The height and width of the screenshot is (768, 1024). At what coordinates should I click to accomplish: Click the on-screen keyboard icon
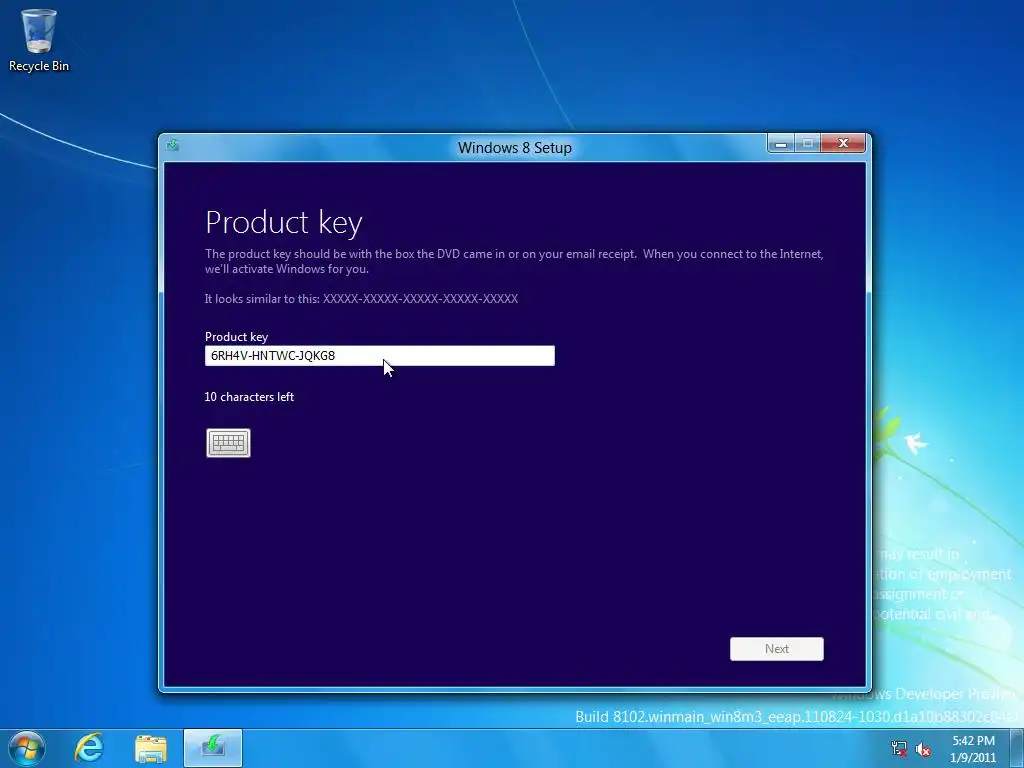228,443
